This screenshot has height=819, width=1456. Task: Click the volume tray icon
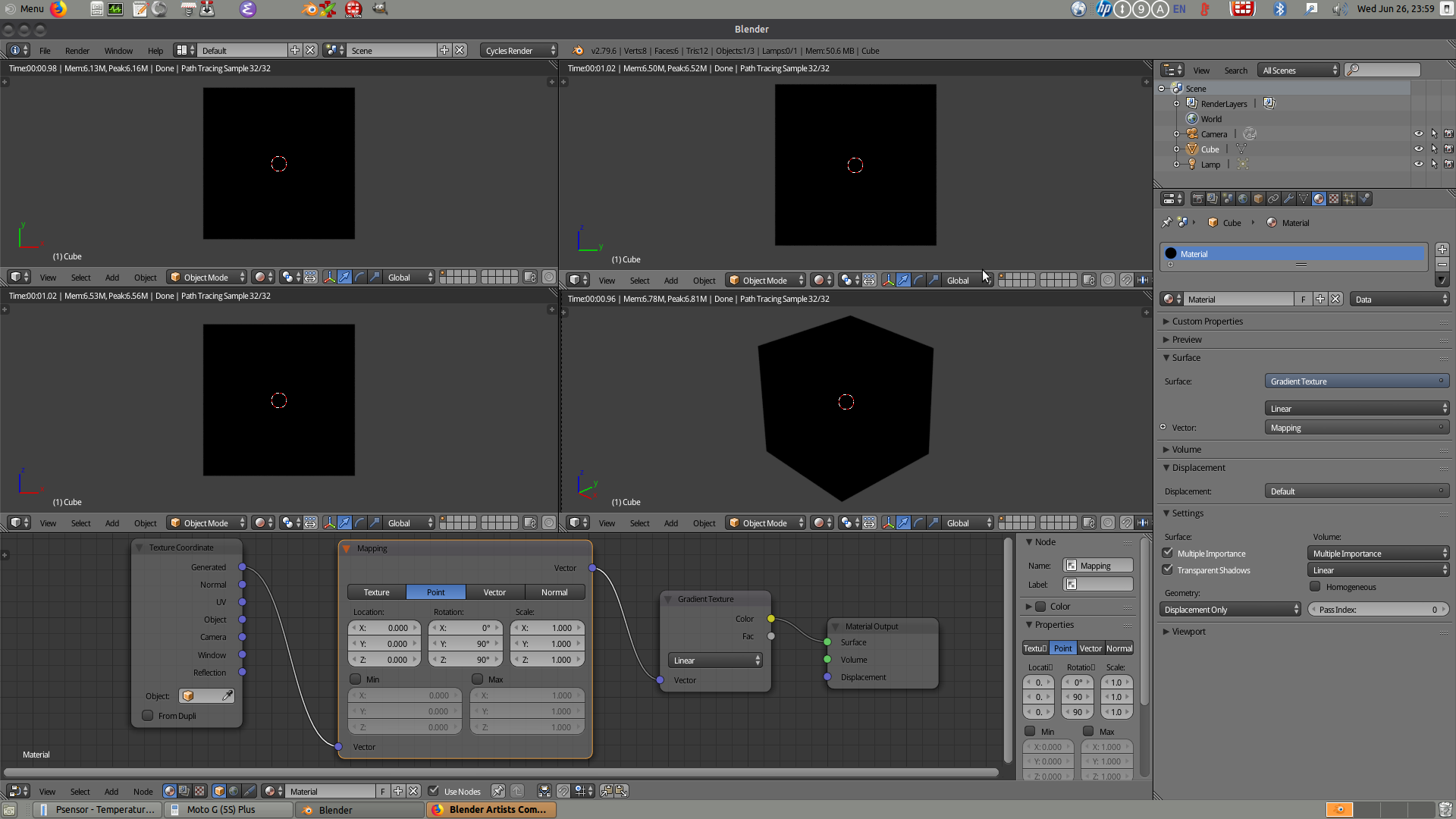(1340, 9)
